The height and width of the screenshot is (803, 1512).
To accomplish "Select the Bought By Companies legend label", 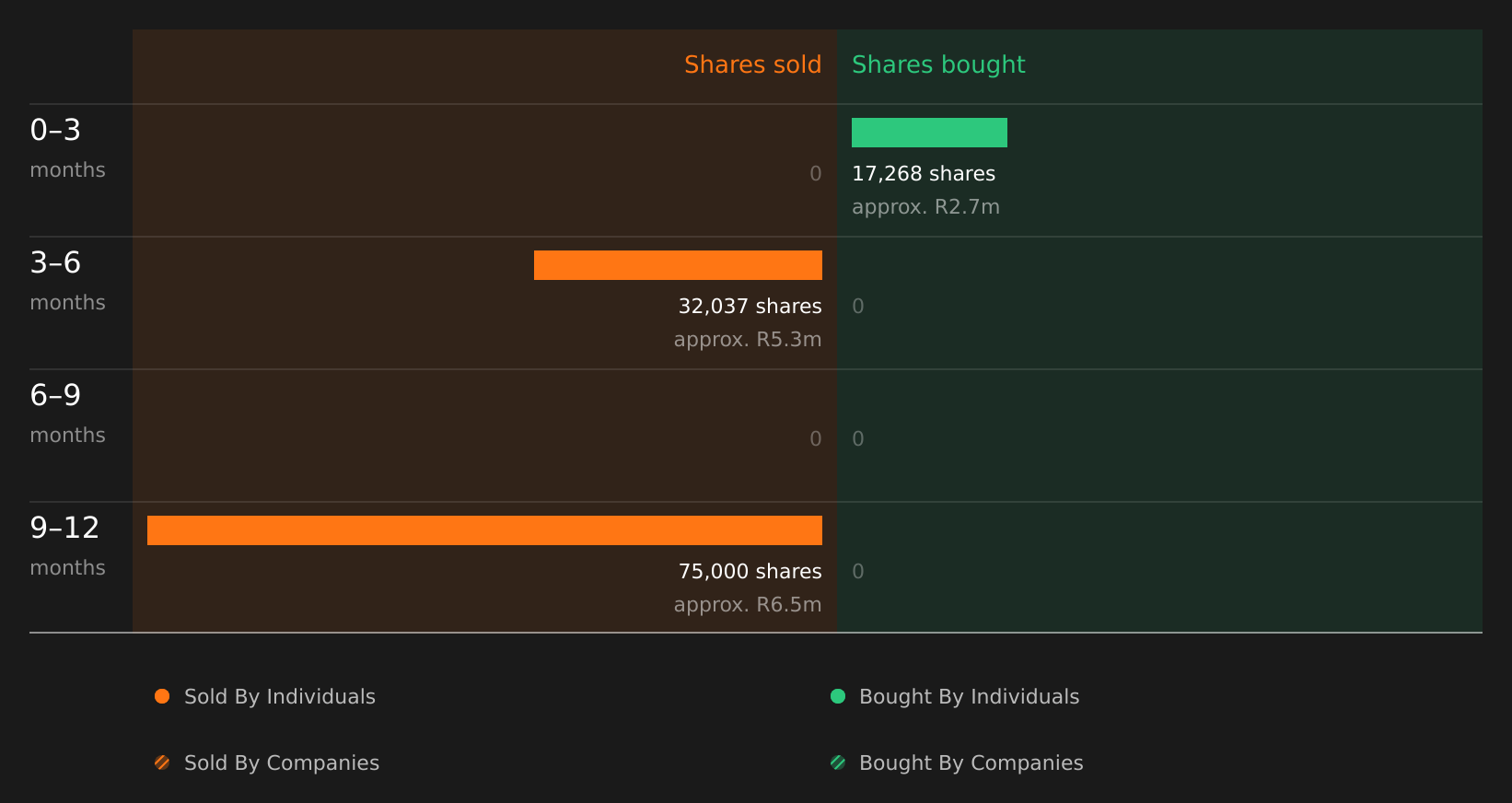I will click(971, 763).
